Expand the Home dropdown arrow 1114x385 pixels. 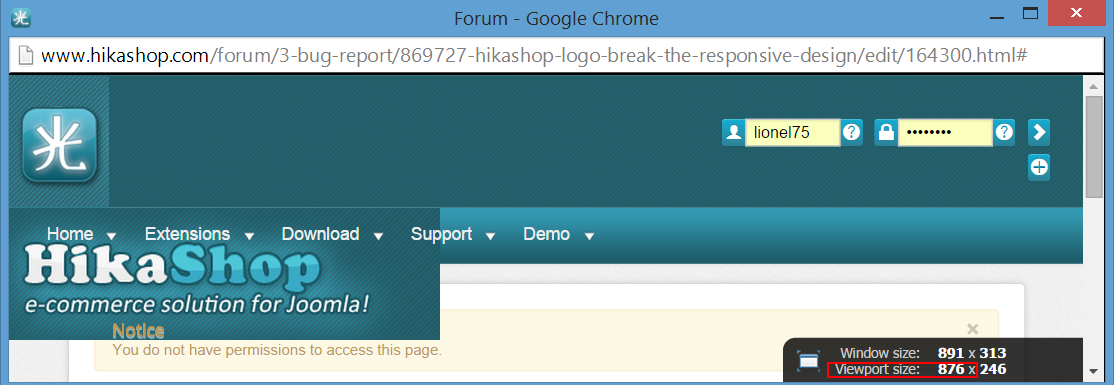tap(112, 237)
